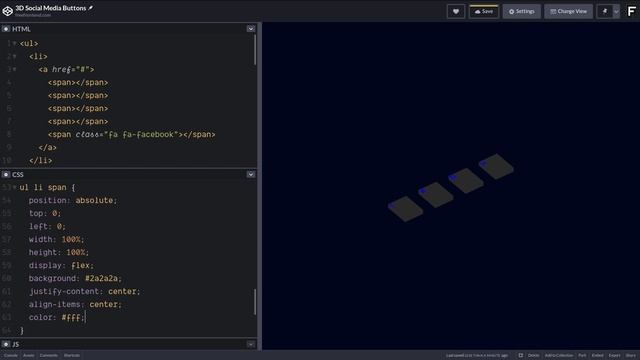
Task: Click the Last saved status text
Action: tap(477, 355)
